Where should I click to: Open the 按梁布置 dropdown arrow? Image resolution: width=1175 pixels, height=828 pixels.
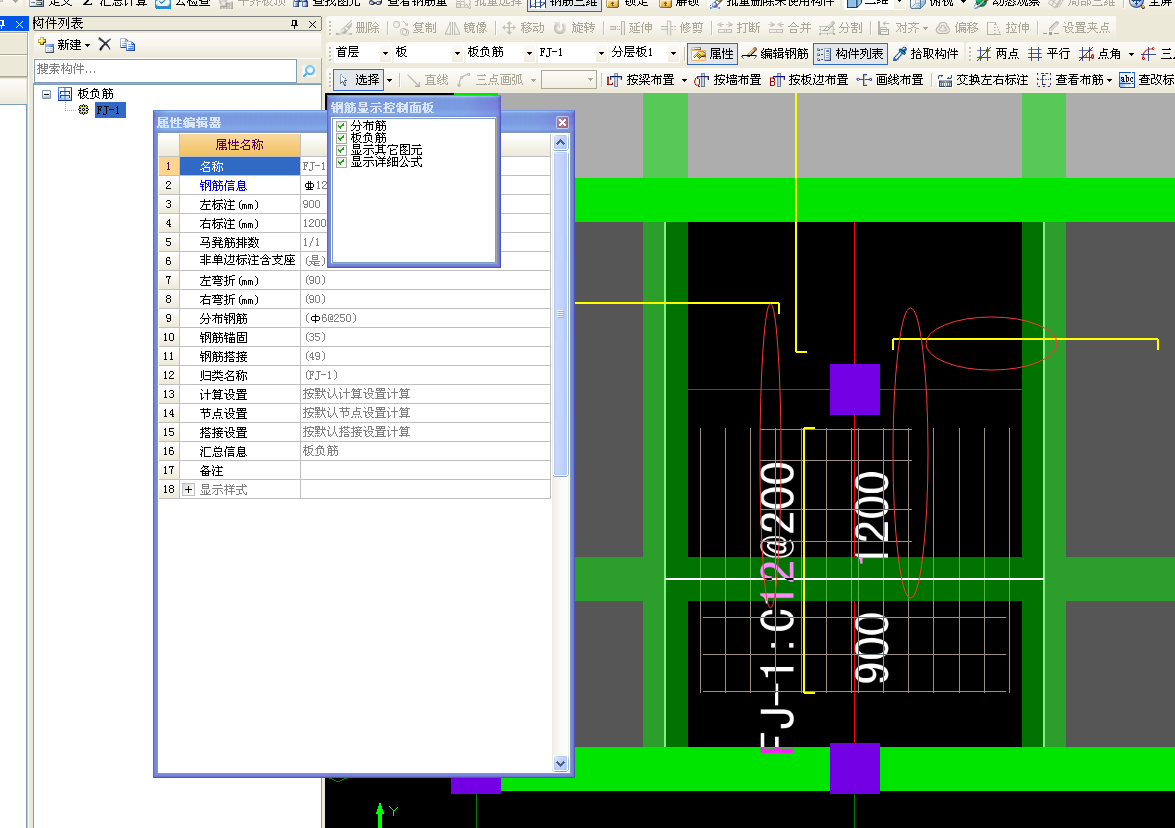684,80
